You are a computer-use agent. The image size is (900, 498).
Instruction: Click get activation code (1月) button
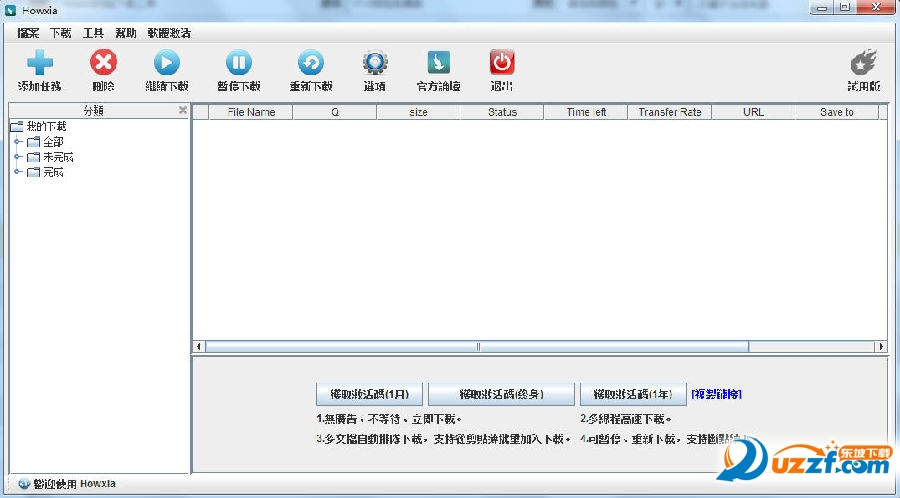pos(369,394)
